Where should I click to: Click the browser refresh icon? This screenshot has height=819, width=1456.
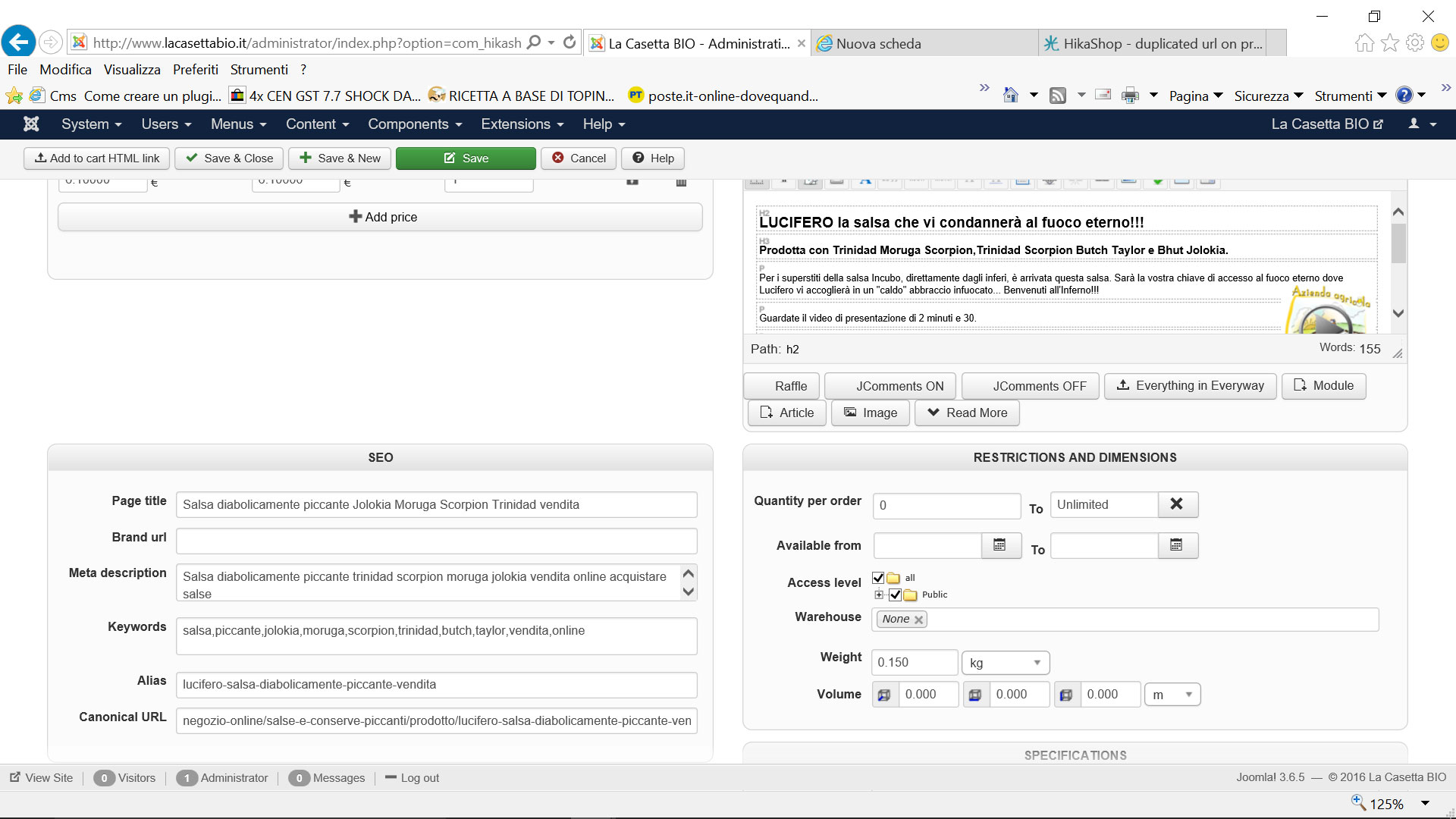point(570,42)
